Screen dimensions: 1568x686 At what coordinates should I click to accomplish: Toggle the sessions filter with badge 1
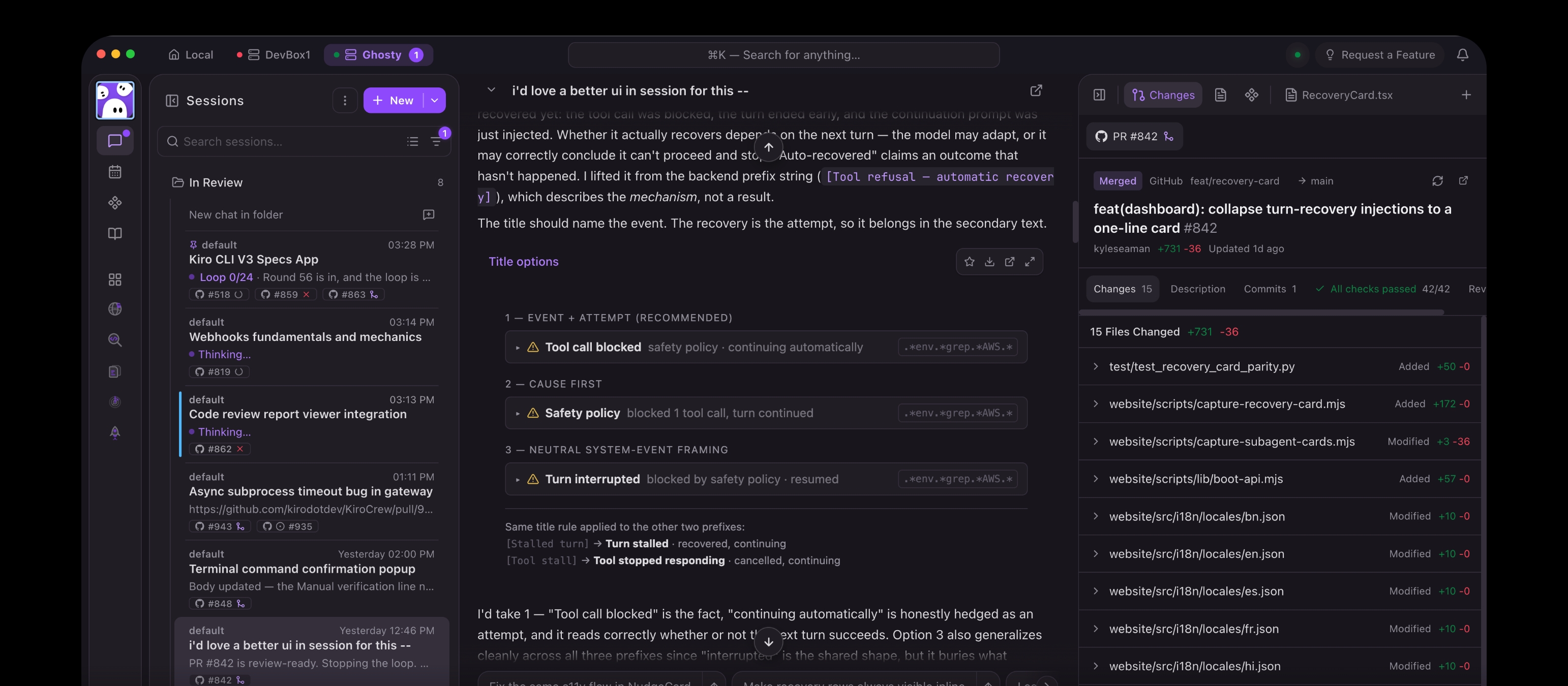[436, 141]
